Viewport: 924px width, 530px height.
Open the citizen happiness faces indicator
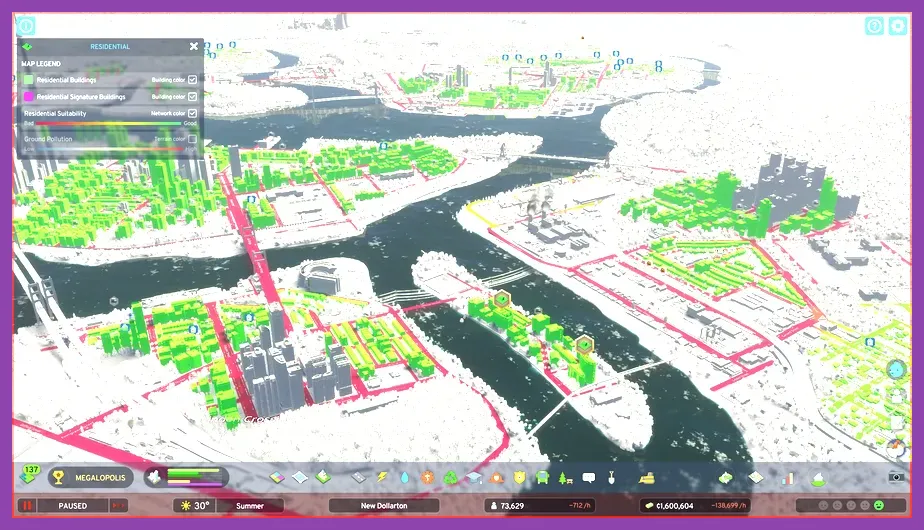[x=851, y=505]
